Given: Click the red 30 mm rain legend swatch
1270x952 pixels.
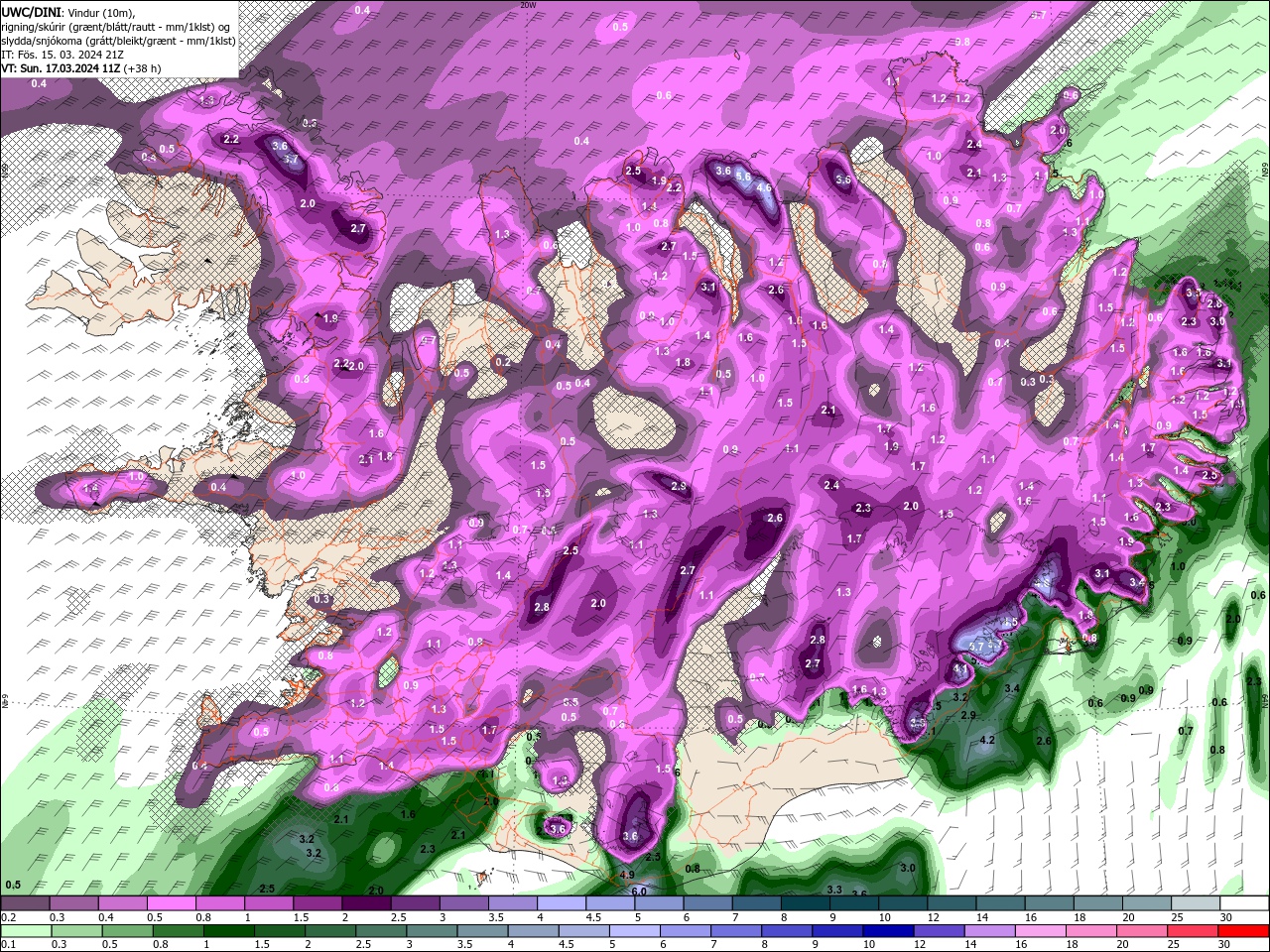Looking at the screenshot, I should tap(1244, 931).
